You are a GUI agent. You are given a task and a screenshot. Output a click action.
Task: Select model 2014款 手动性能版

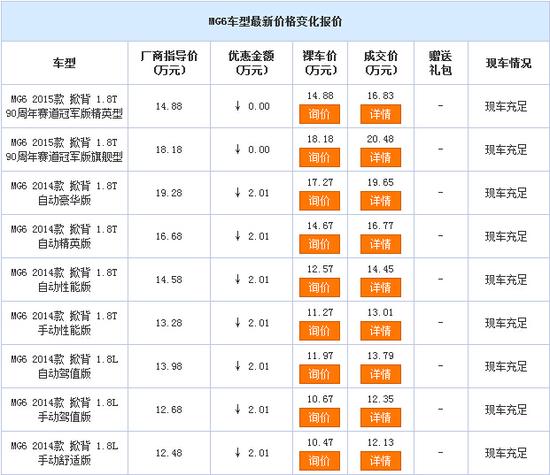tap(64, 323)
